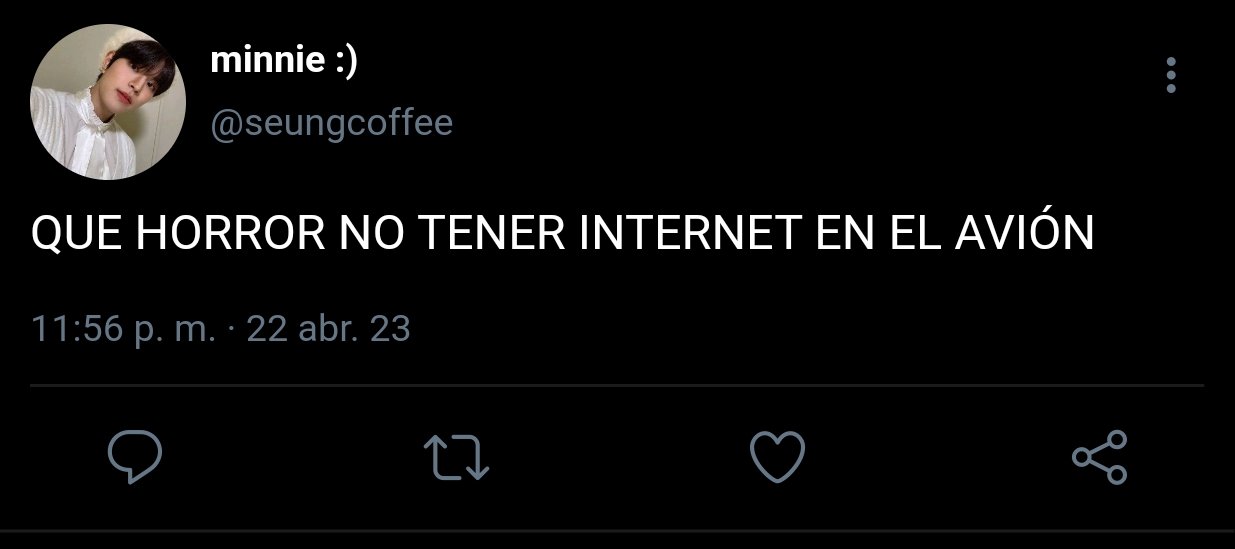Select the tweet text about INTERNET EN EL AVIÓN
The width and height of the screenshot is (1235, 549).
click(x=563, y=235)
